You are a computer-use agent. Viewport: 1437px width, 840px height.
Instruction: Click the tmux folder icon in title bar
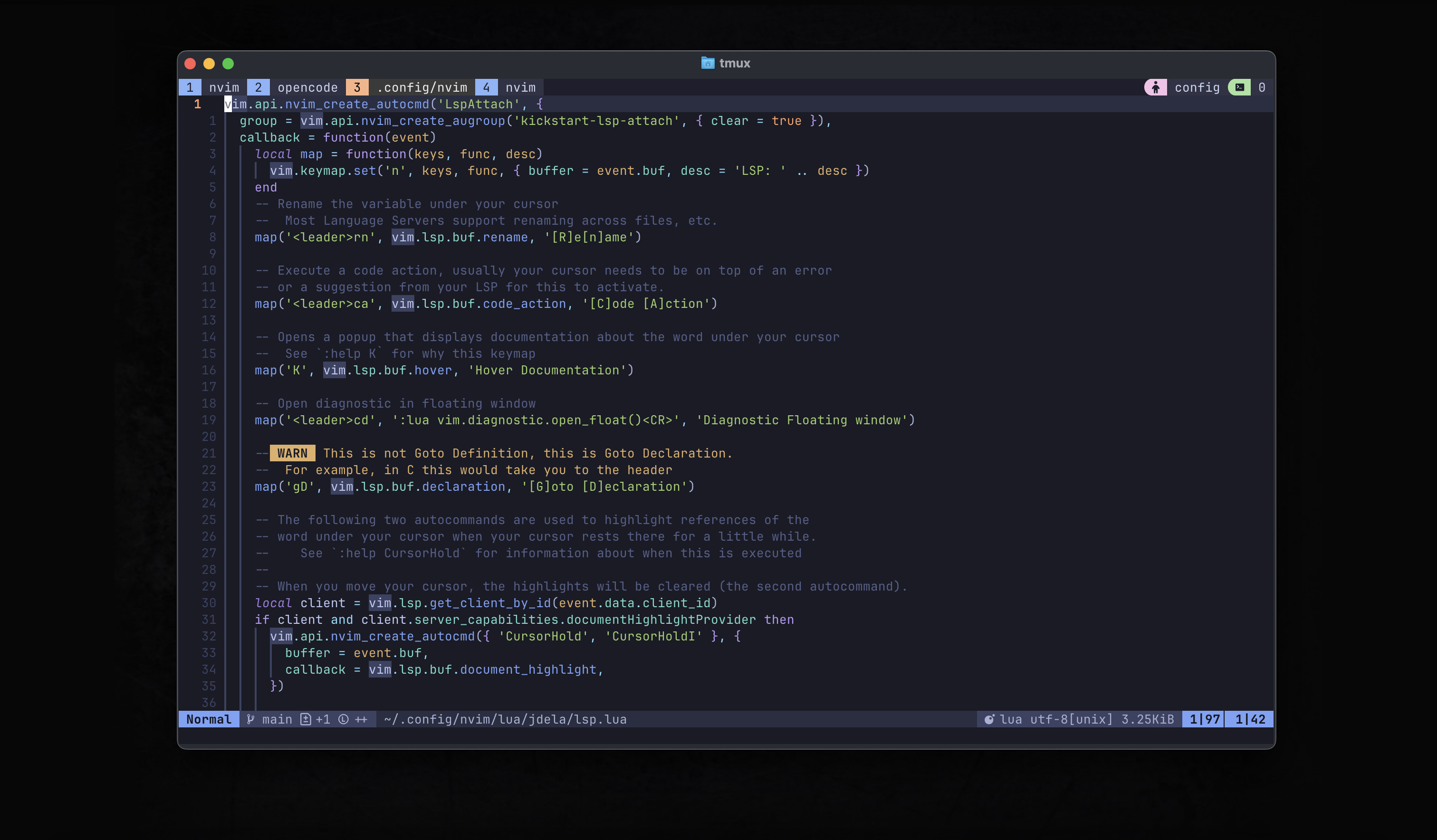[x=707, y=63]
